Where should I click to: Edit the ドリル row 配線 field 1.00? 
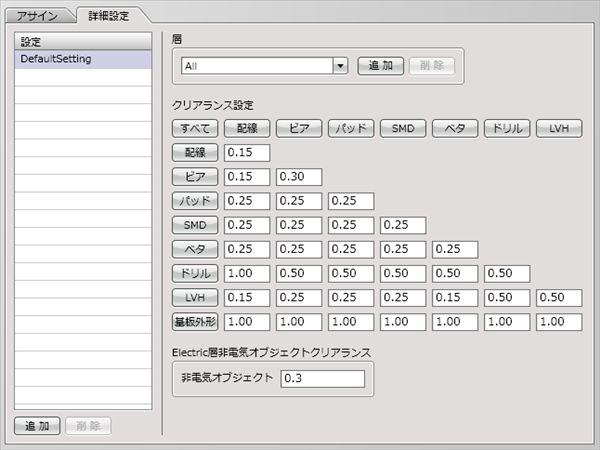[x=247, y=274]
